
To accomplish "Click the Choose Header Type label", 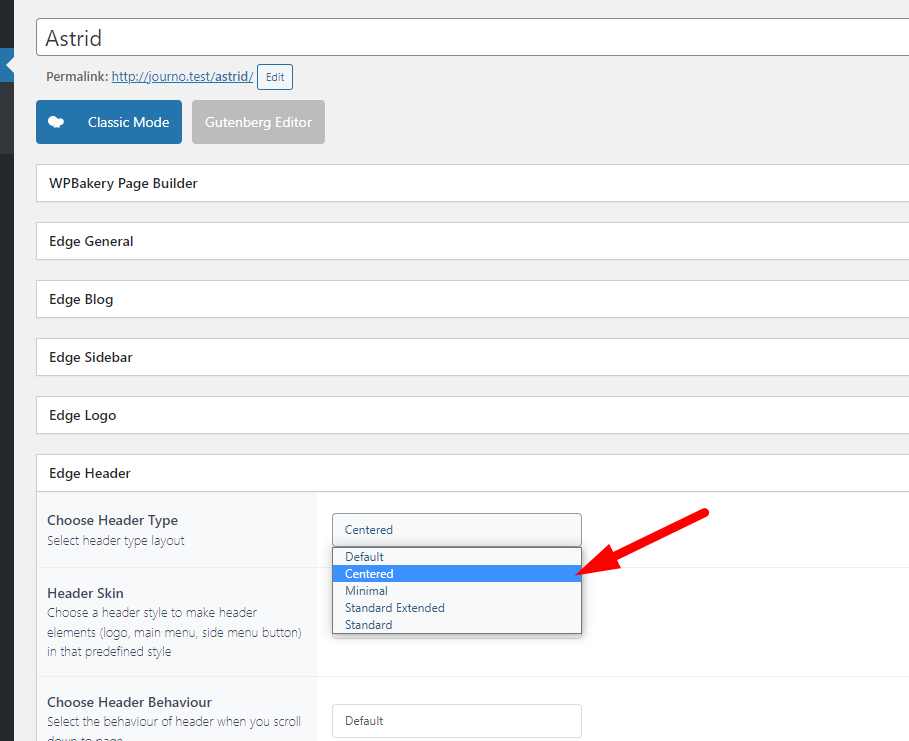I will (112, 520).
